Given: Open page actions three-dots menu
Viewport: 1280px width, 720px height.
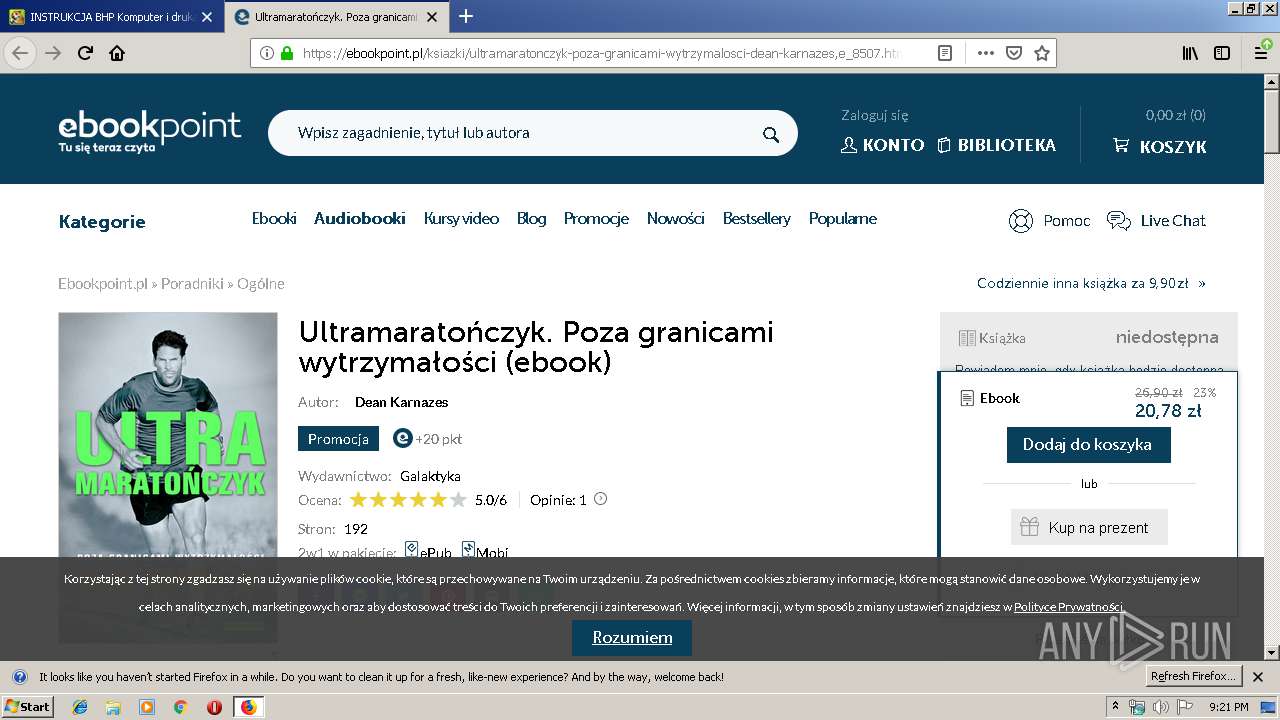Looking at the screenshot, I should pos(985,53).
